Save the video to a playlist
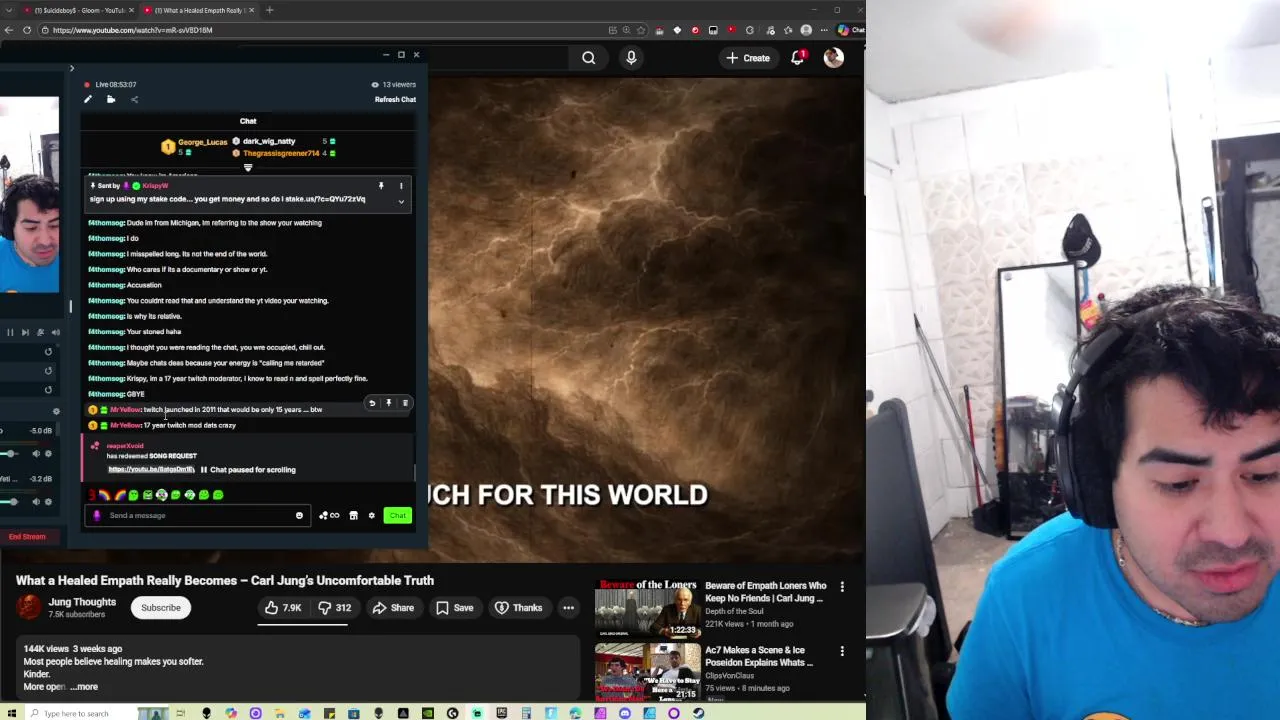This screenshot has height=720, width=1280. click(x=454, y=608)
